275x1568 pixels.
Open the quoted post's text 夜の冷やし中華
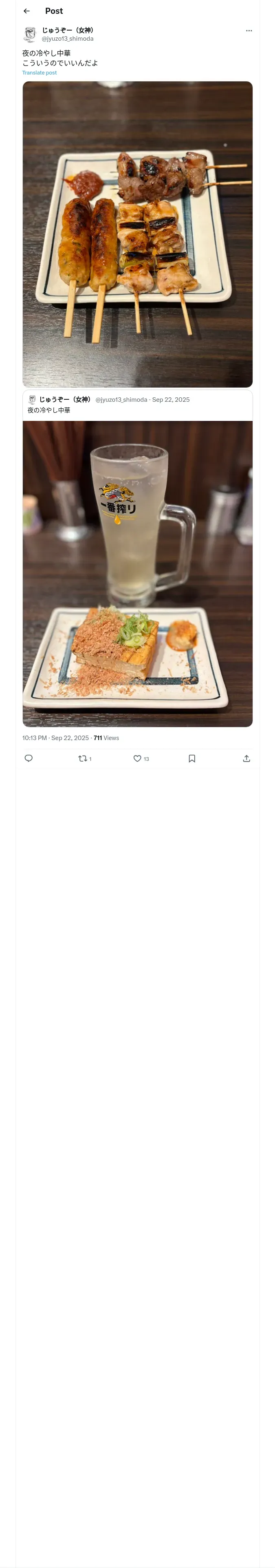pos(49,410)
